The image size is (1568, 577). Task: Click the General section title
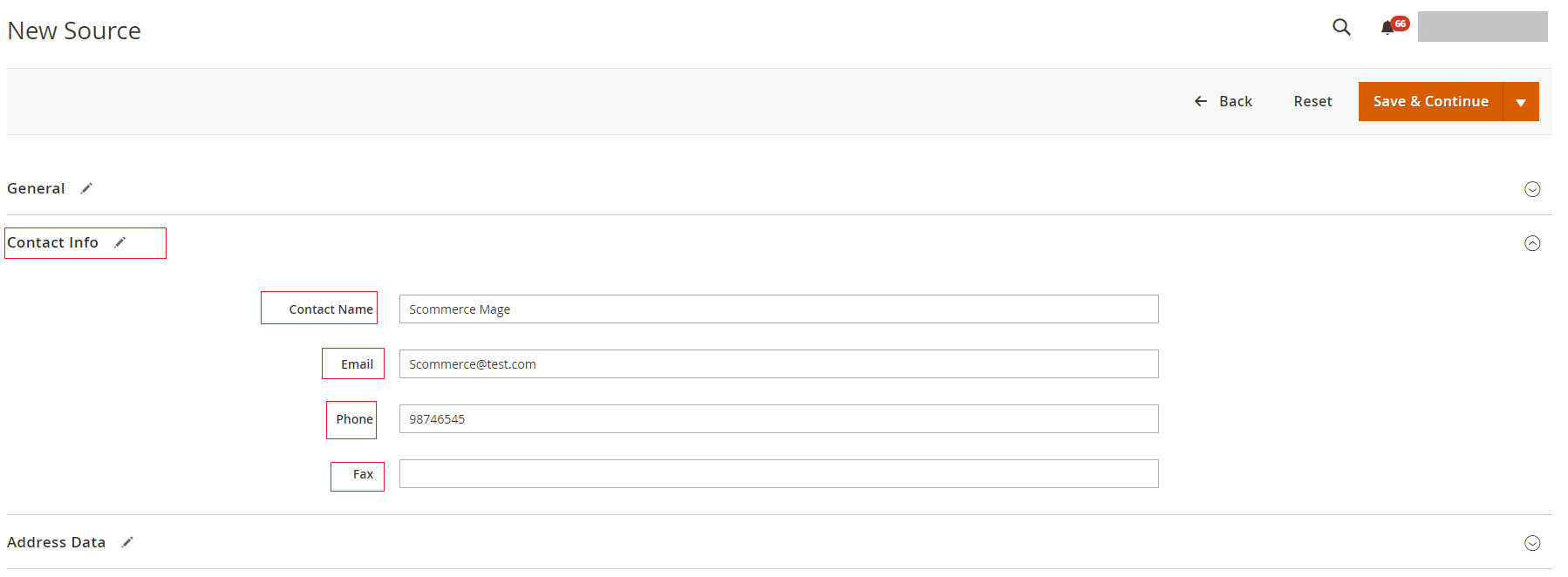pos(36,188)
